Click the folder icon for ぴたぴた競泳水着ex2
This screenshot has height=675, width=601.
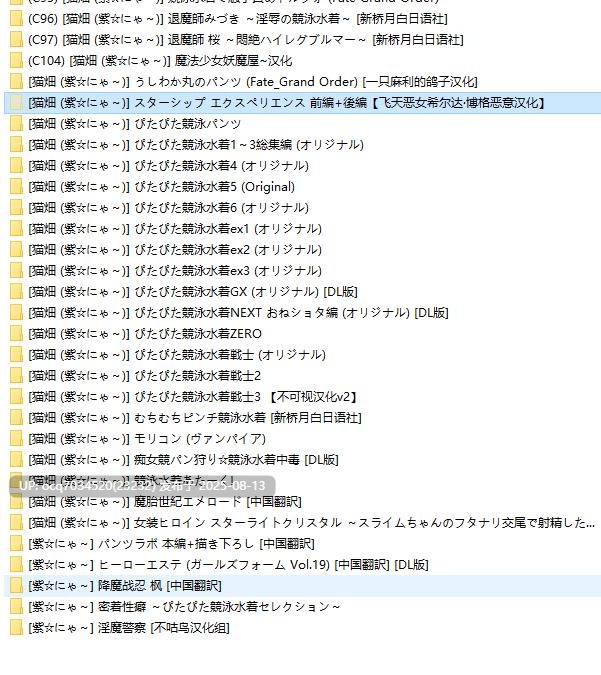coord(16,250)
